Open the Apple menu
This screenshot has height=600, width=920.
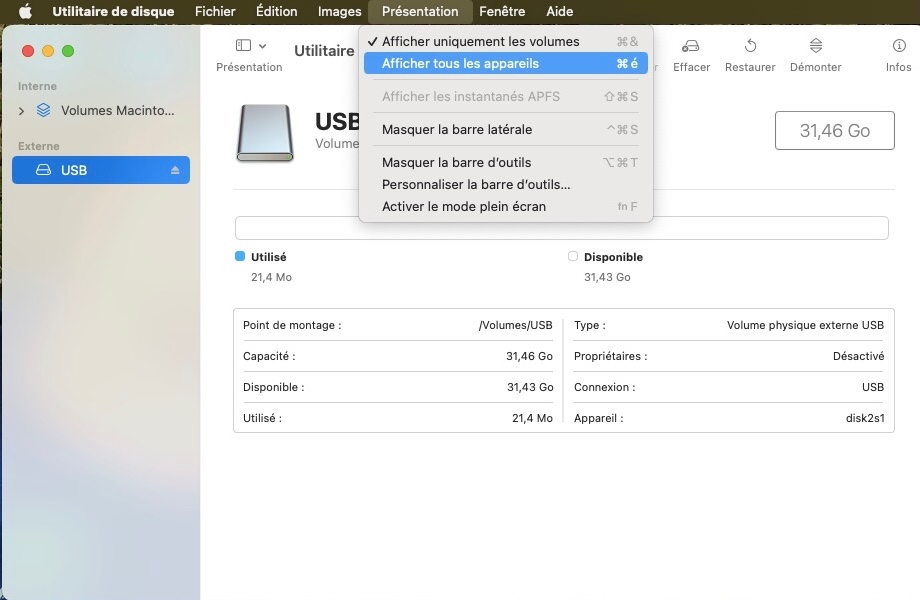coord(26,12)
